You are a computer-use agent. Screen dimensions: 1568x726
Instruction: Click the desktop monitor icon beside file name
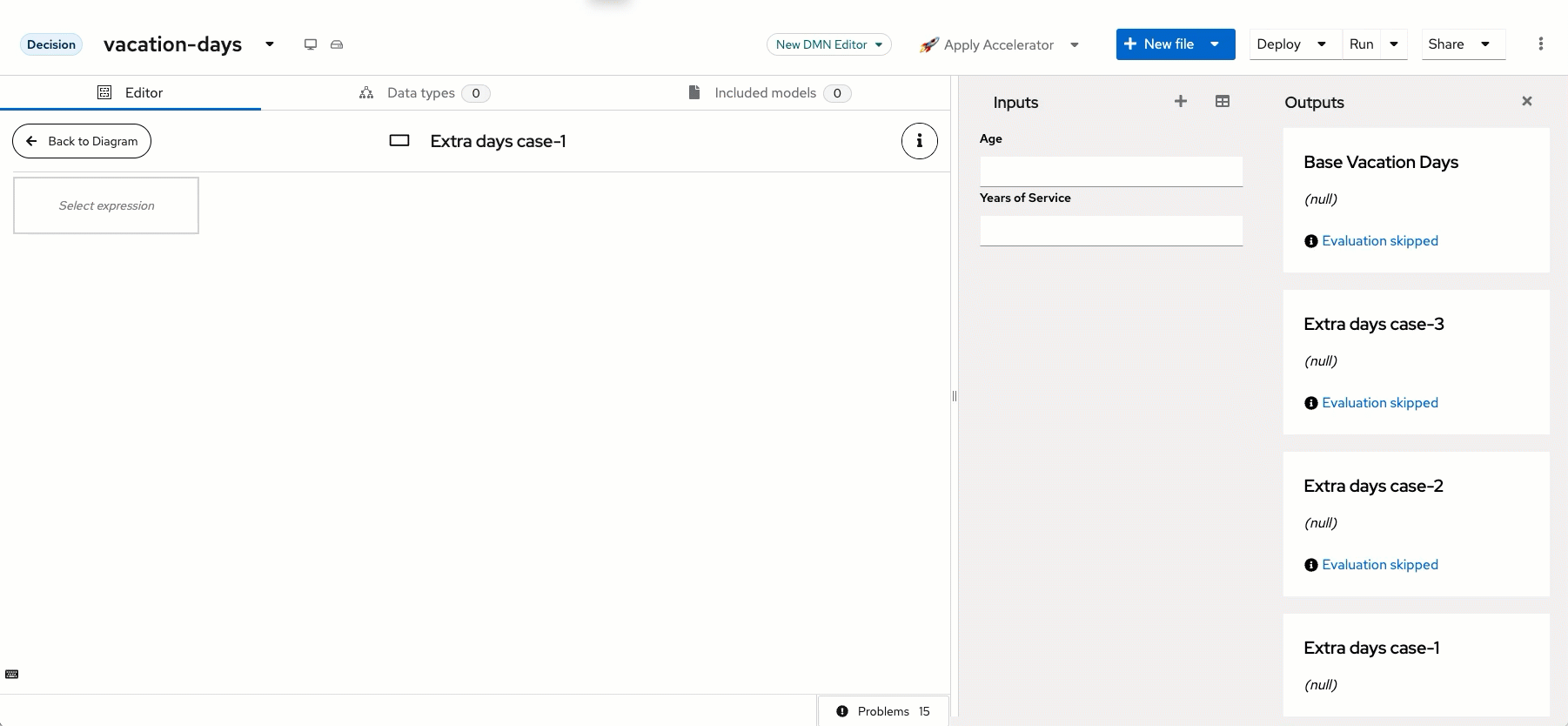[x=310, y=44]
